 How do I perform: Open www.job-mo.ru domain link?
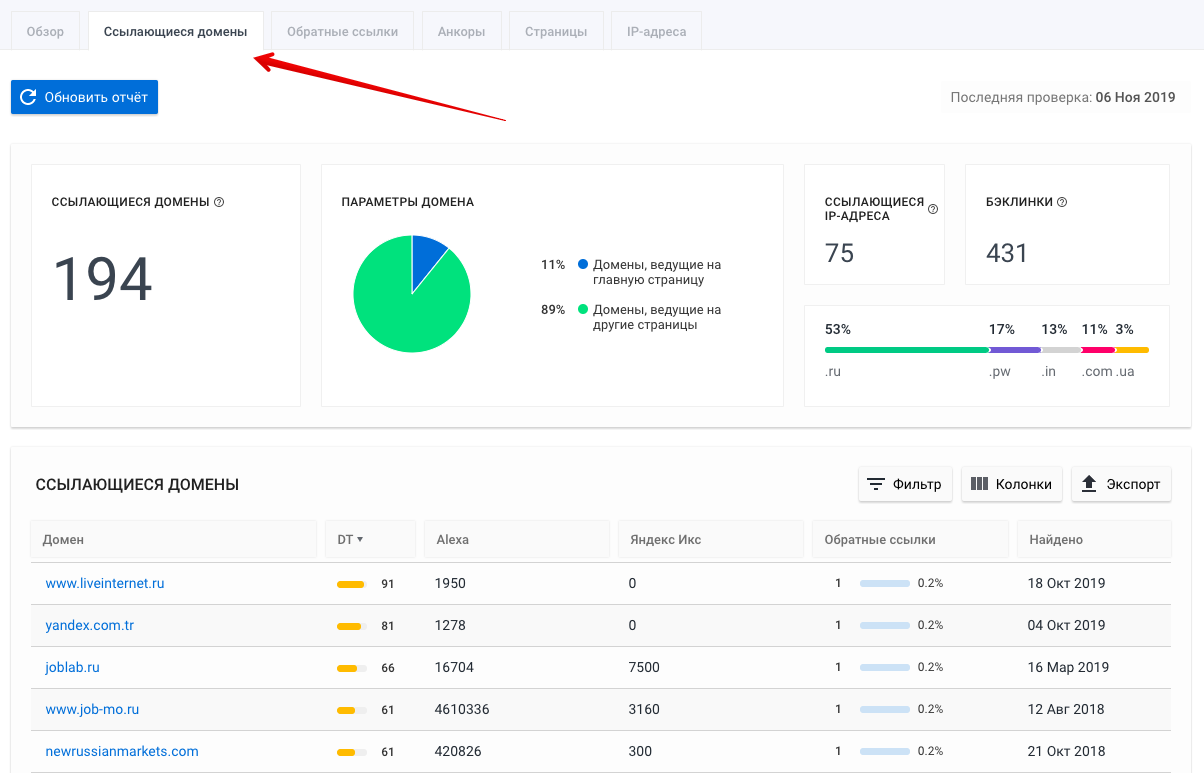(92, 709)
